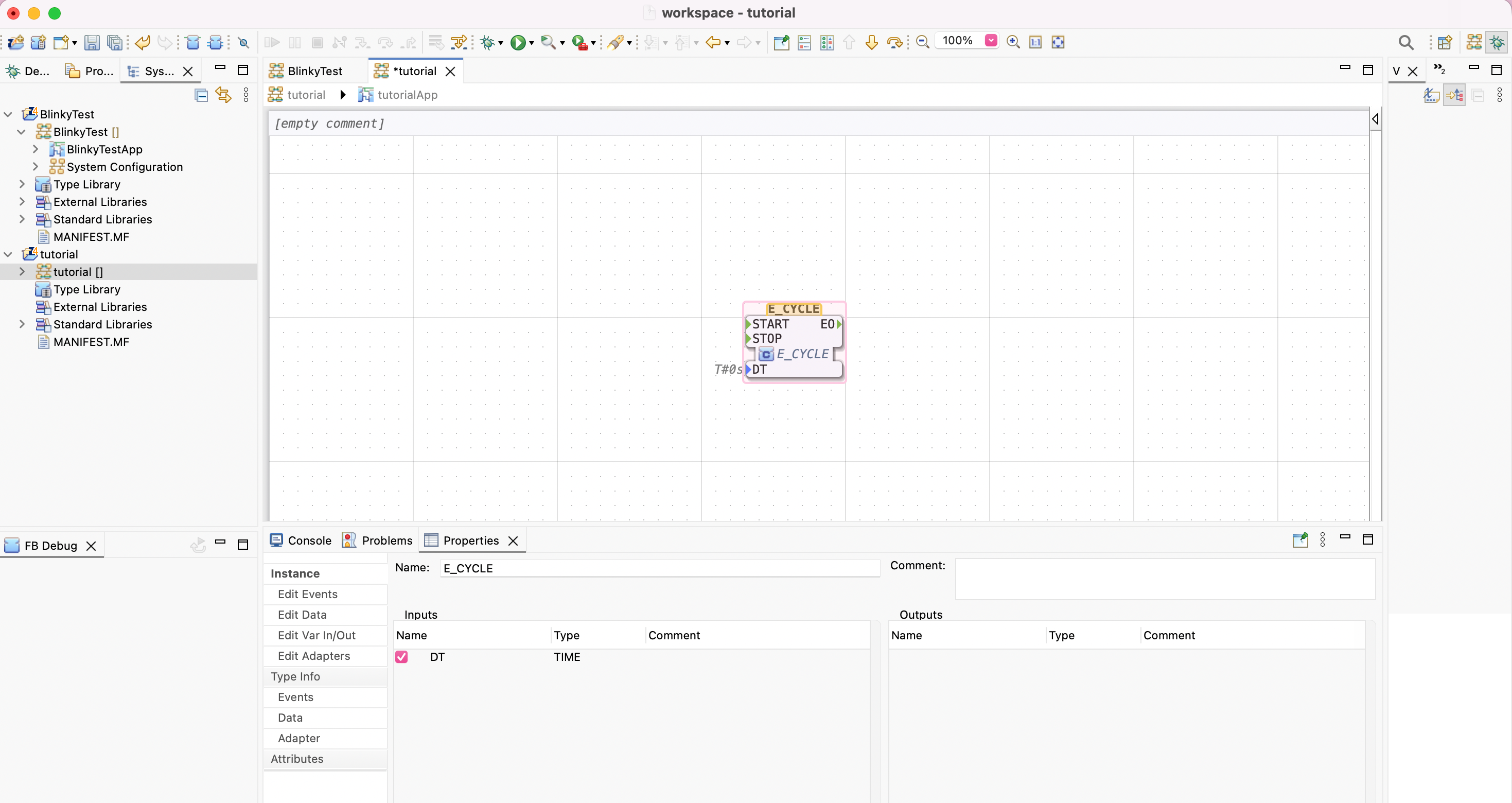The width and height of the screenshot is (1512, 803).
Task: Click the Zoom In magnifier icon
Action: point(1013,42)
